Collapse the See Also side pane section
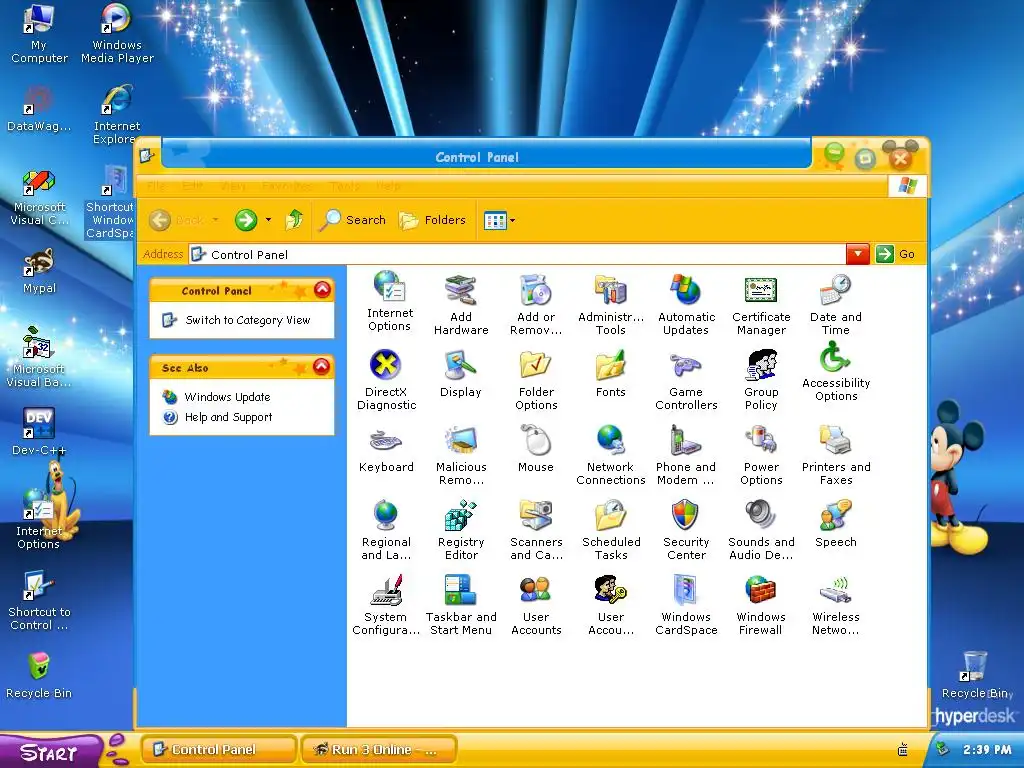Viewport: 1024px width, 768px height. [321, 366]
